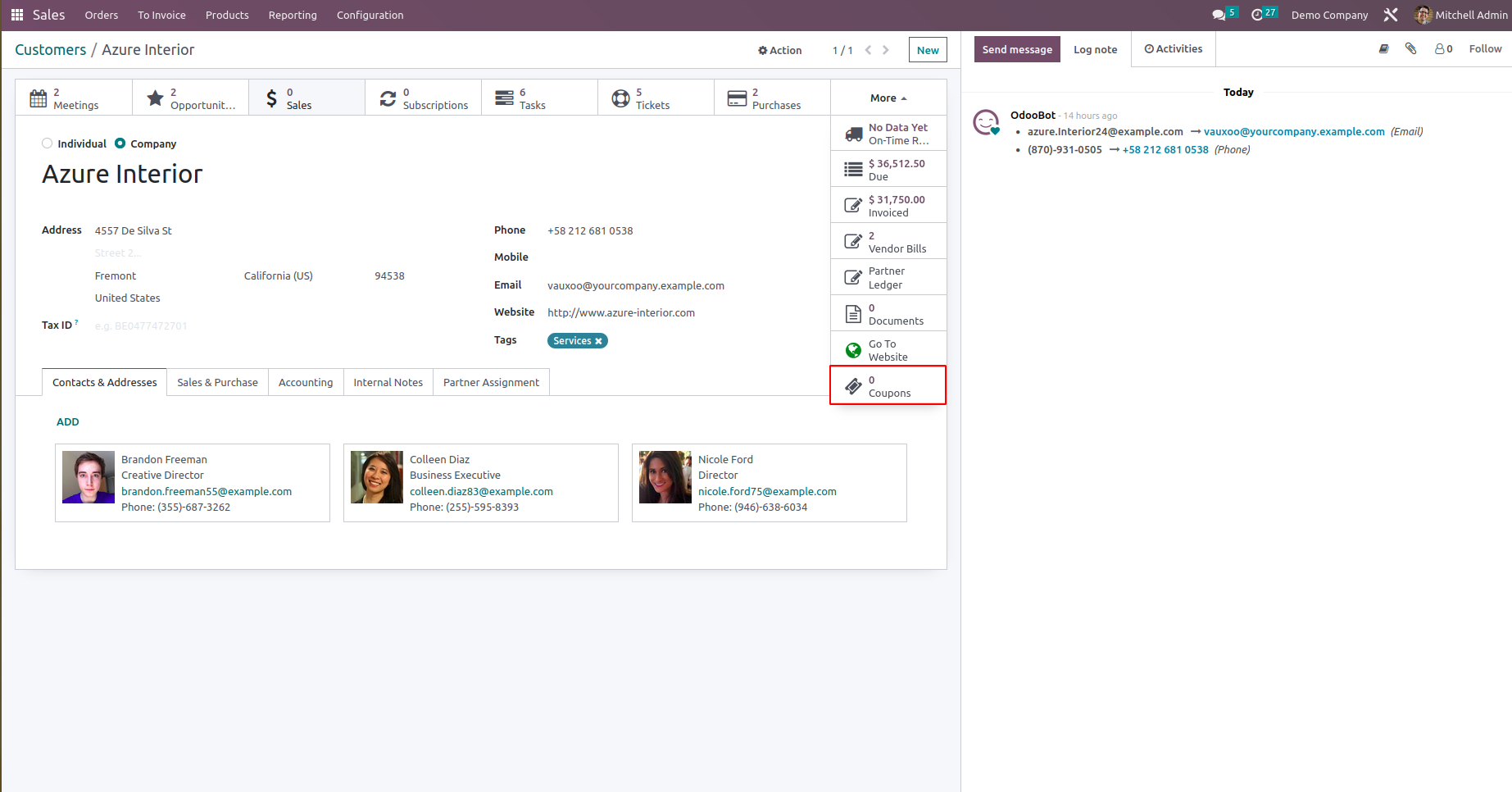The height and width of the screenshot is (792, 1512).
Task: Open the Reporting menu
Action: click(x=293, y=15)
